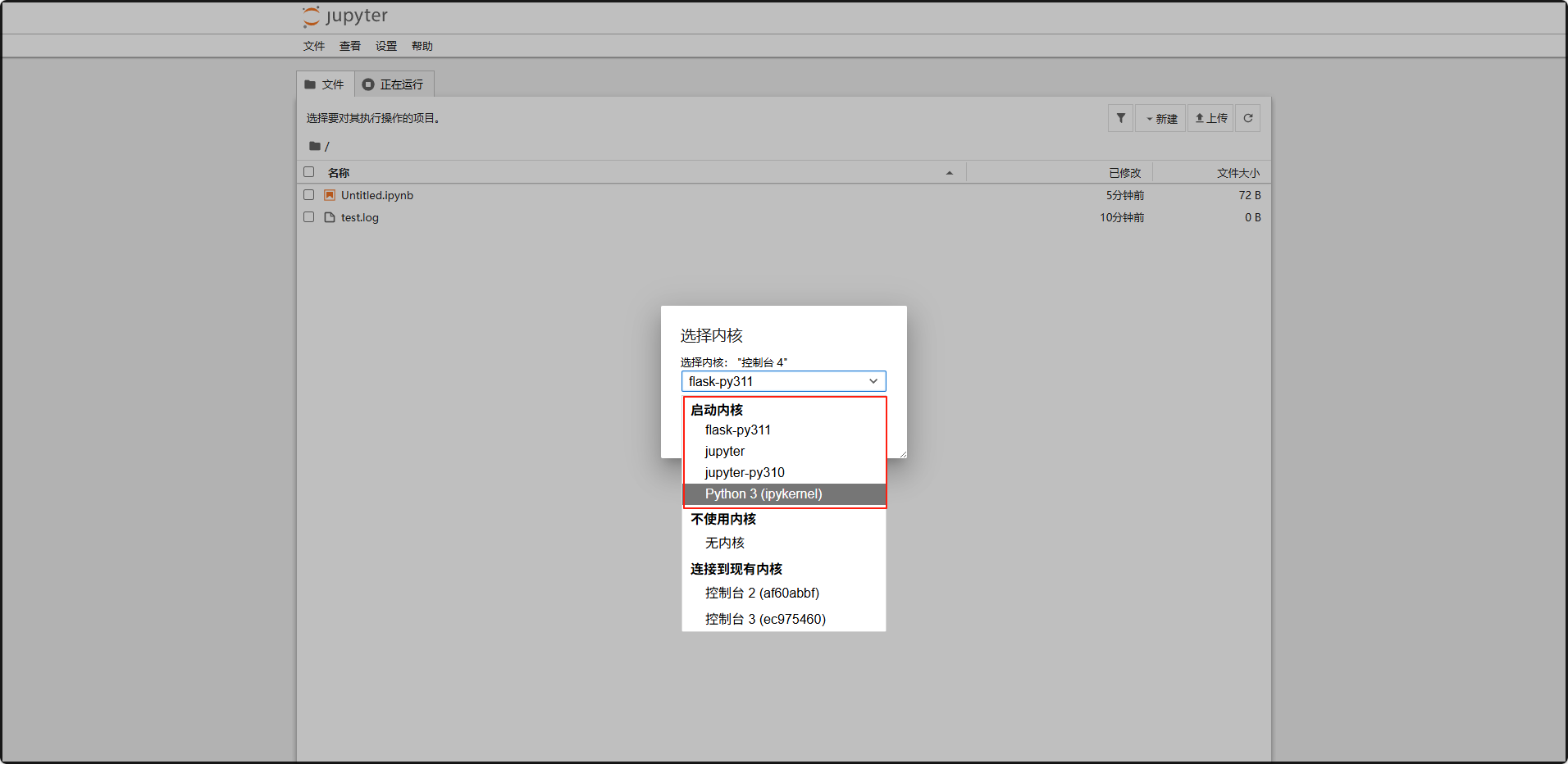The width and height of the screenshot is (1568, 764).
Task: Select Python 3 (ipykernel) option
Action: click(784, 493)
